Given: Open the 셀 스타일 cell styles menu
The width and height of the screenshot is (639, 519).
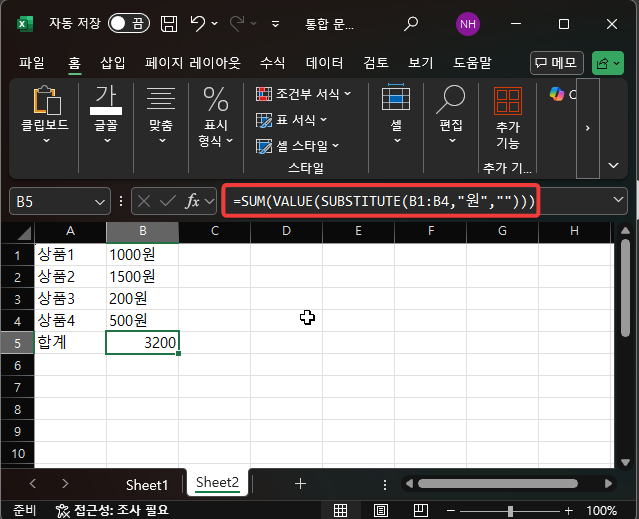Looking at the screenshot, I should coord(297,146).
